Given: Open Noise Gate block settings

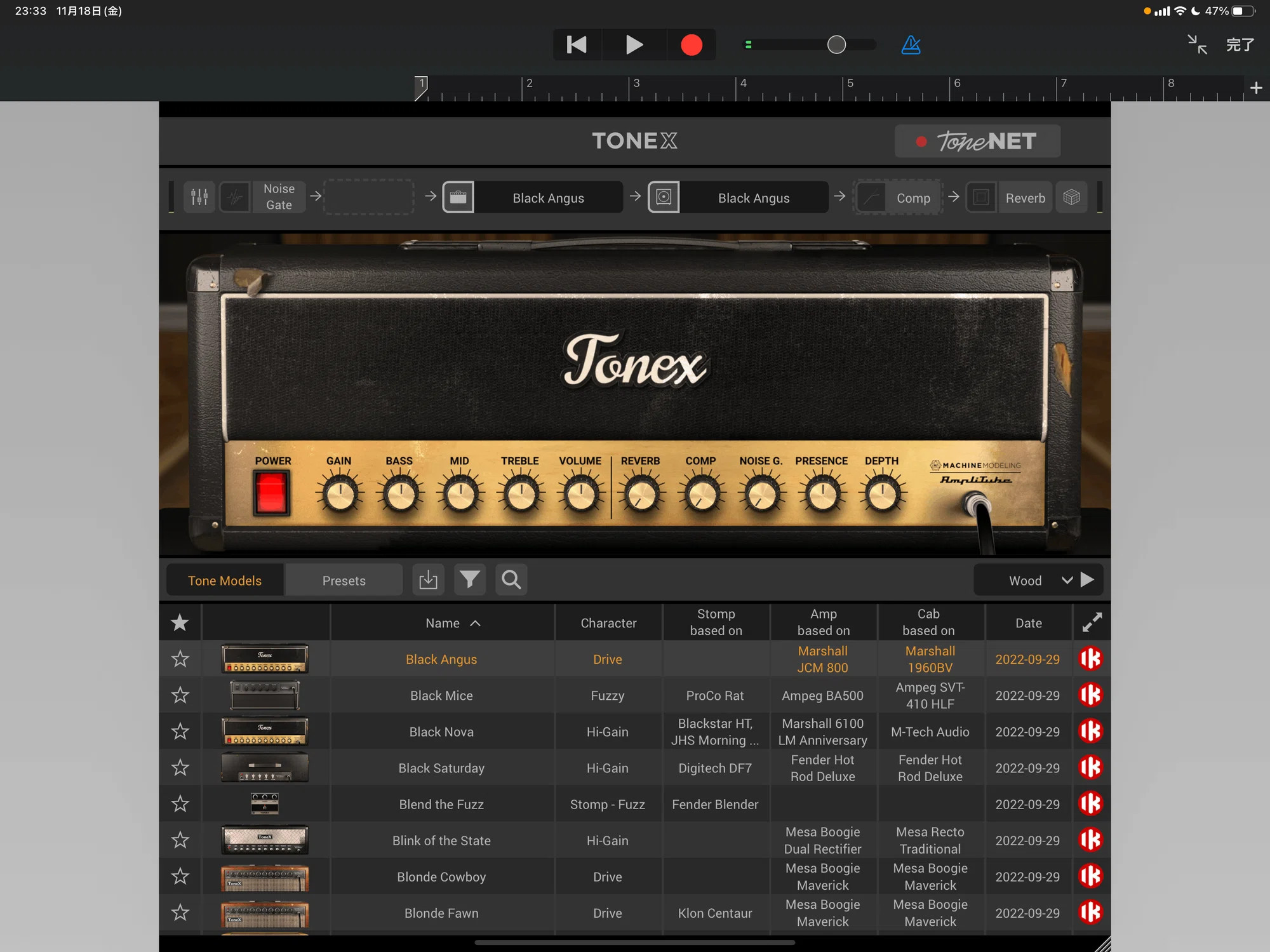Looking at the screenshot, I should [x=279, y=197].
